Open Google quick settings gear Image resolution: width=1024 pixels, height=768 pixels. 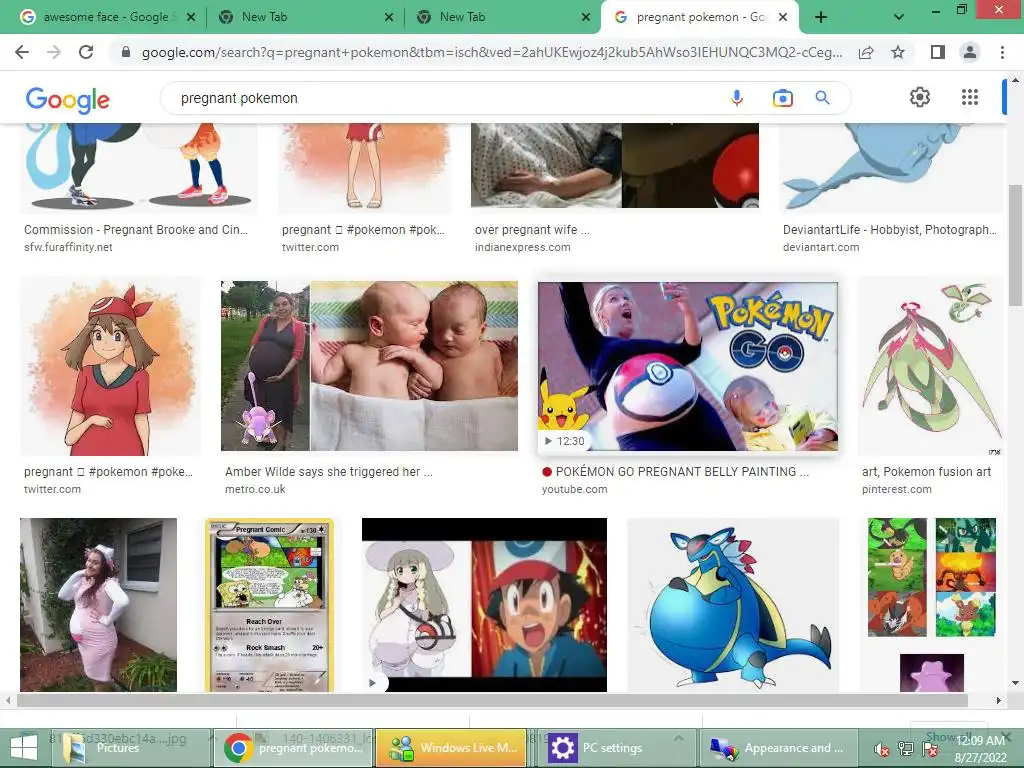(920, 97)
